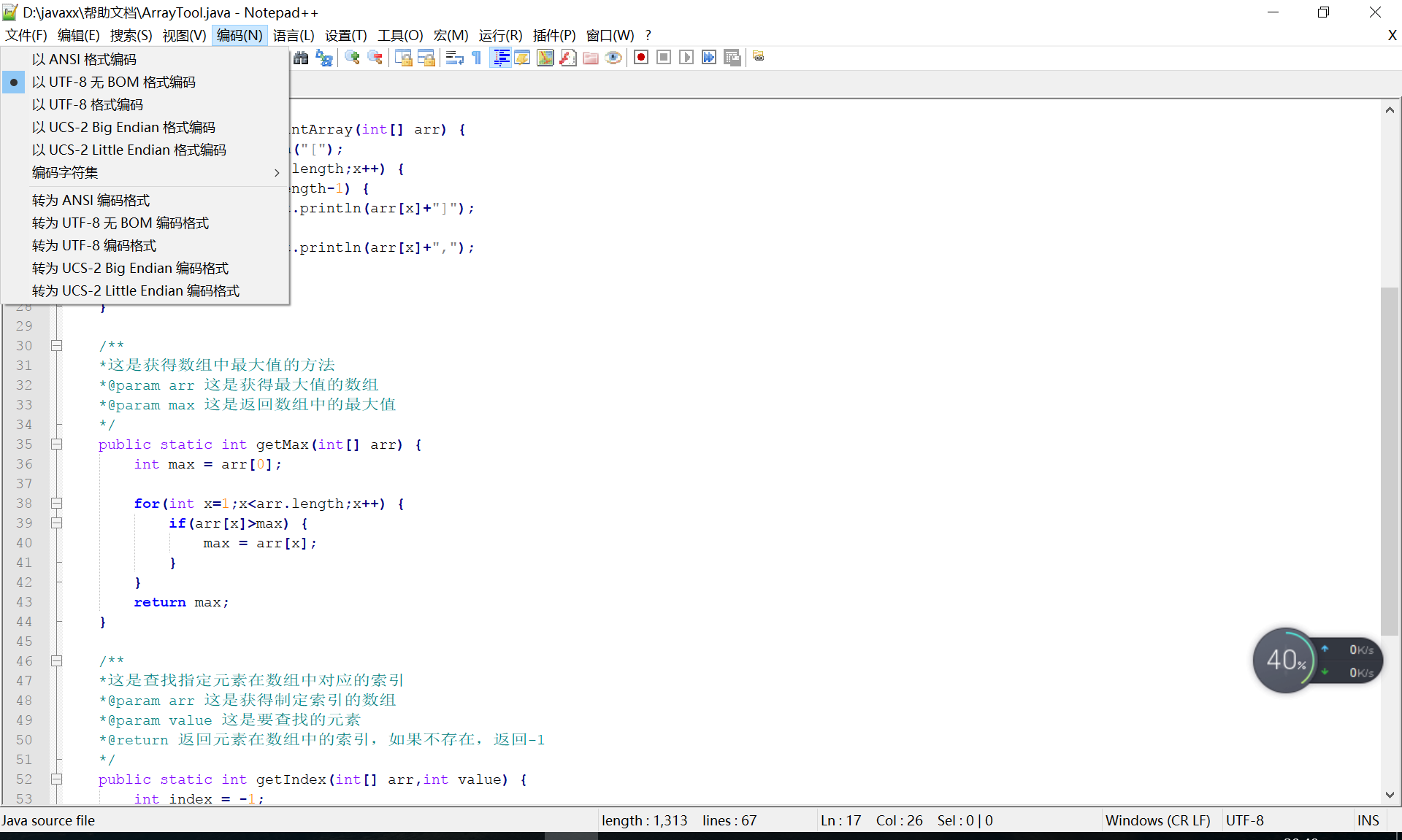The height and width of the screenshot is (840, 1402).
Task: Open the 视图(V) menu
Action: point(184,35)
